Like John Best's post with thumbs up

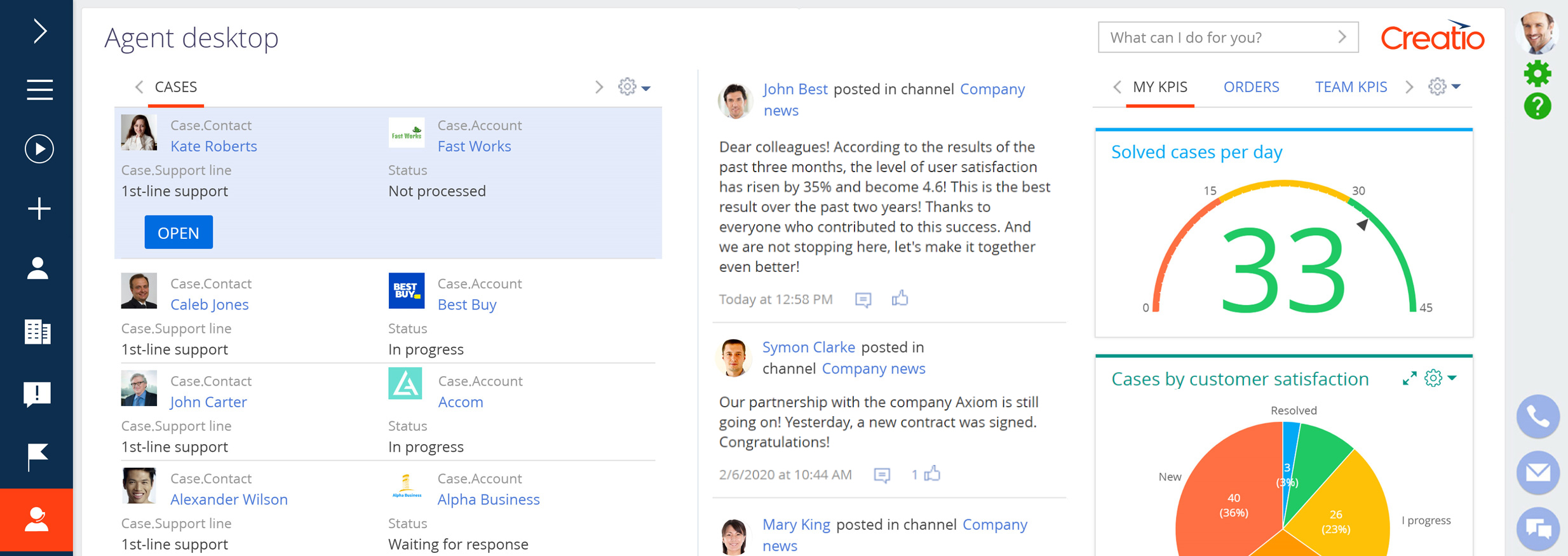[900, 299]
